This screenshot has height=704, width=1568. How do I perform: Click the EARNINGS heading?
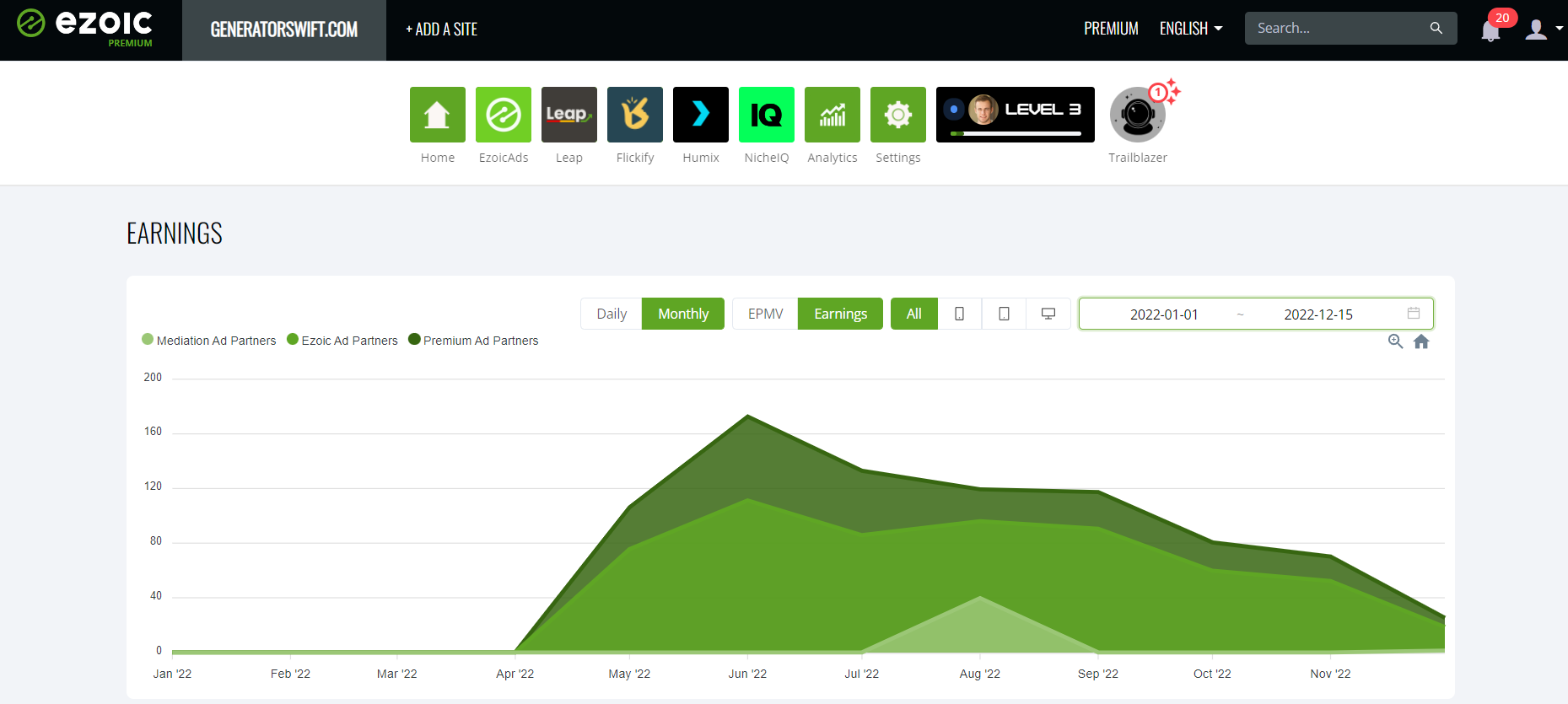pos(175,234)
